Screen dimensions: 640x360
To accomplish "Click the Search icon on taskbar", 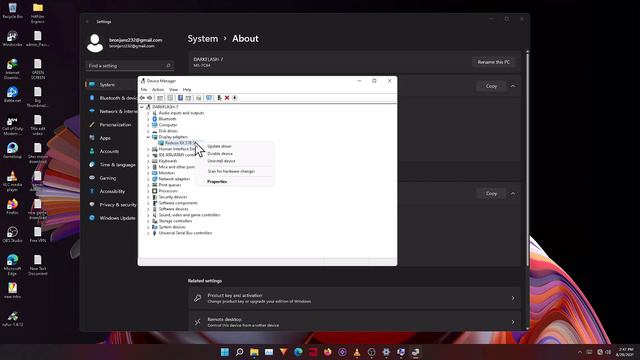I will (x=240, y=352).
